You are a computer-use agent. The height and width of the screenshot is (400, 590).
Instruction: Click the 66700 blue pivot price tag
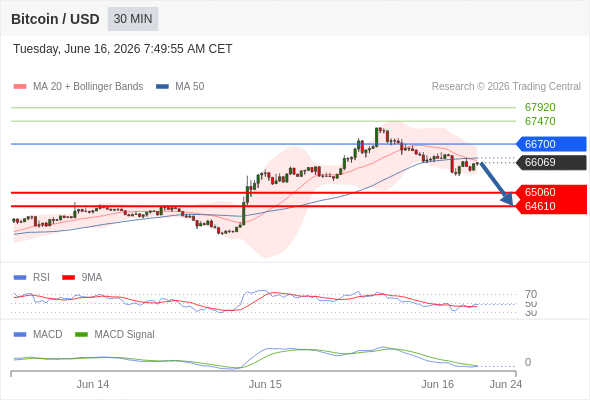pos(551,144)
